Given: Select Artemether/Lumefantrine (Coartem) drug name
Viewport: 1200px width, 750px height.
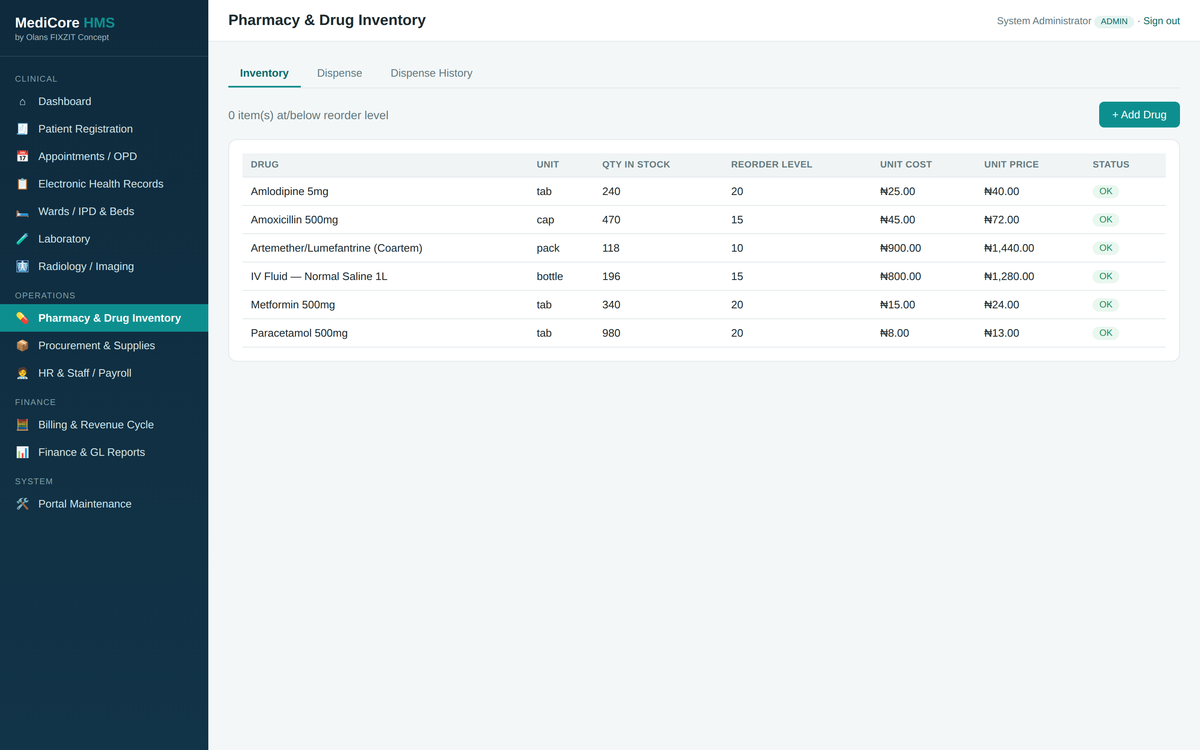Looking at the screenshot, I should tap(336, 248).
